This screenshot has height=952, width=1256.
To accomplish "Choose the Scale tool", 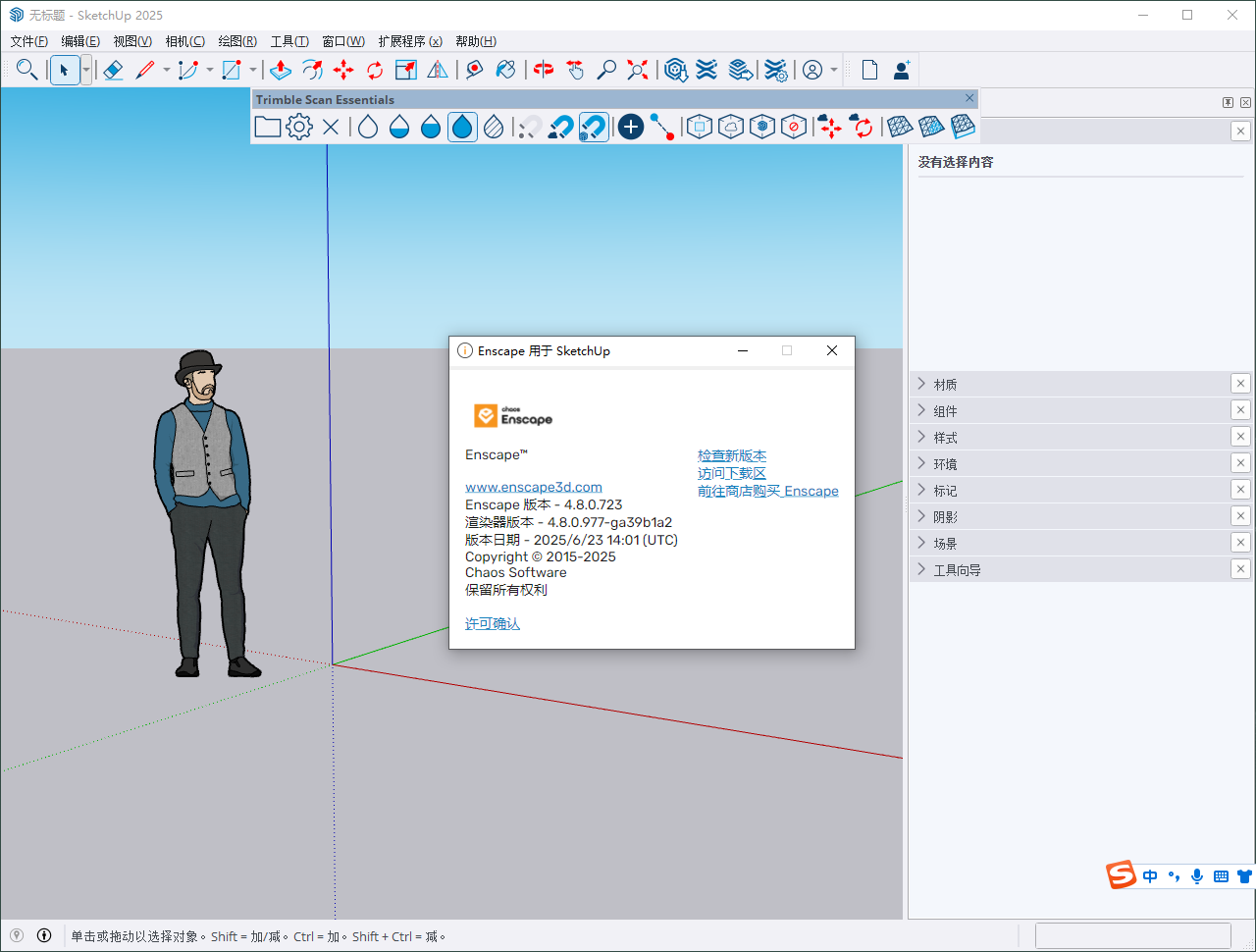I will click(x=406, y=70).
